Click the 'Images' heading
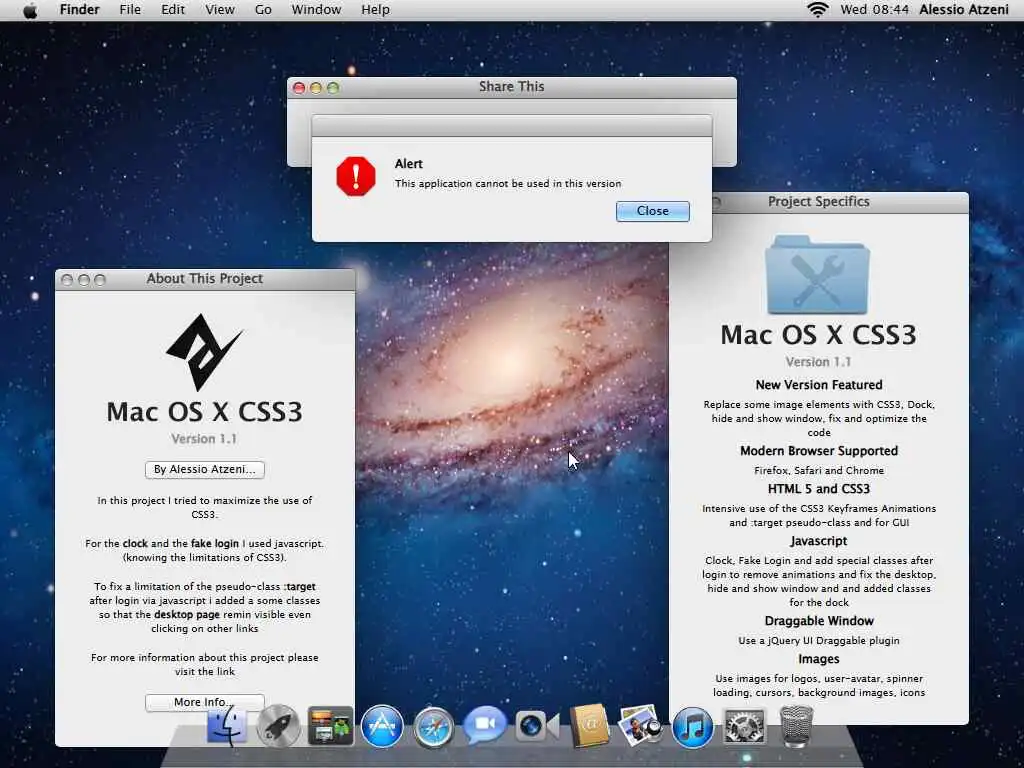1024x768 pixels. [x=818, y=659]
